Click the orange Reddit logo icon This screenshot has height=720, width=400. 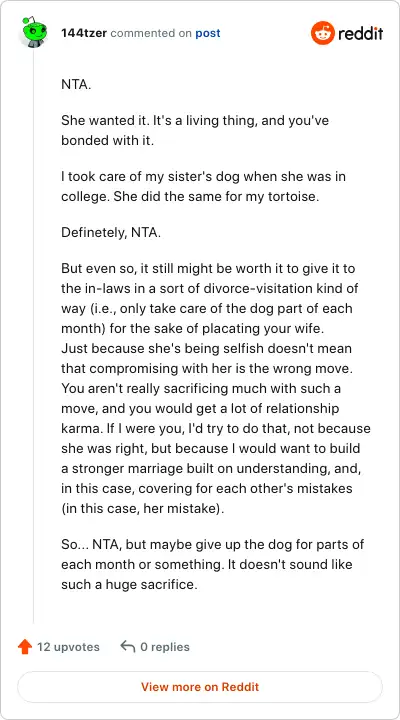pos(322,33)
